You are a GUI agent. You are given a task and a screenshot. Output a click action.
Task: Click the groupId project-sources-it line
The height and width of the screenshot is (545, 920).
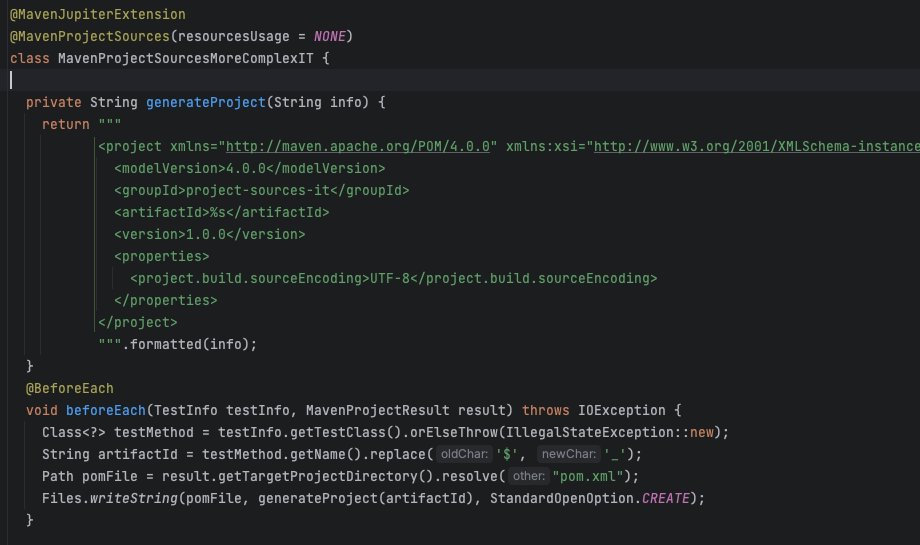(x=262, y=190)
